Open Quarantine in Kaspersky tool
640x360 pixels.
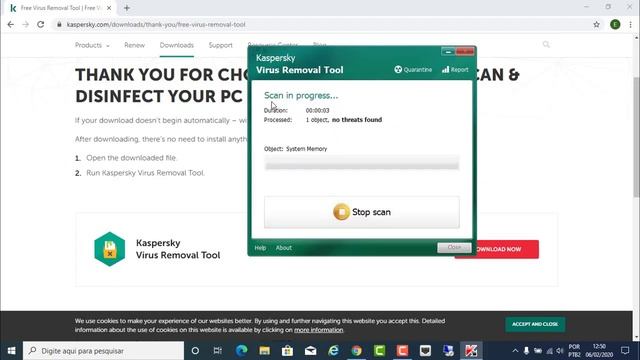pos(413,70)
